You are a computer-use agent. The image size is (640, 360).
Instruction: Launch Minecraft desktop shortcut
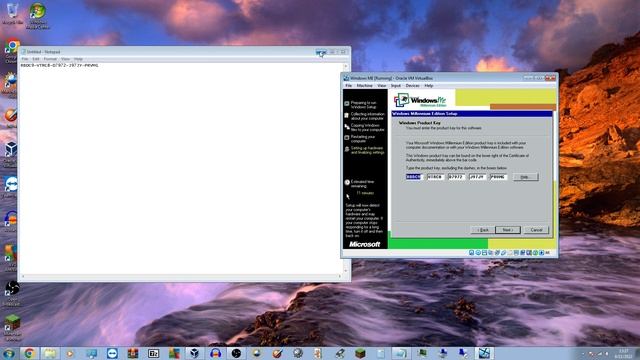[11, 327]
